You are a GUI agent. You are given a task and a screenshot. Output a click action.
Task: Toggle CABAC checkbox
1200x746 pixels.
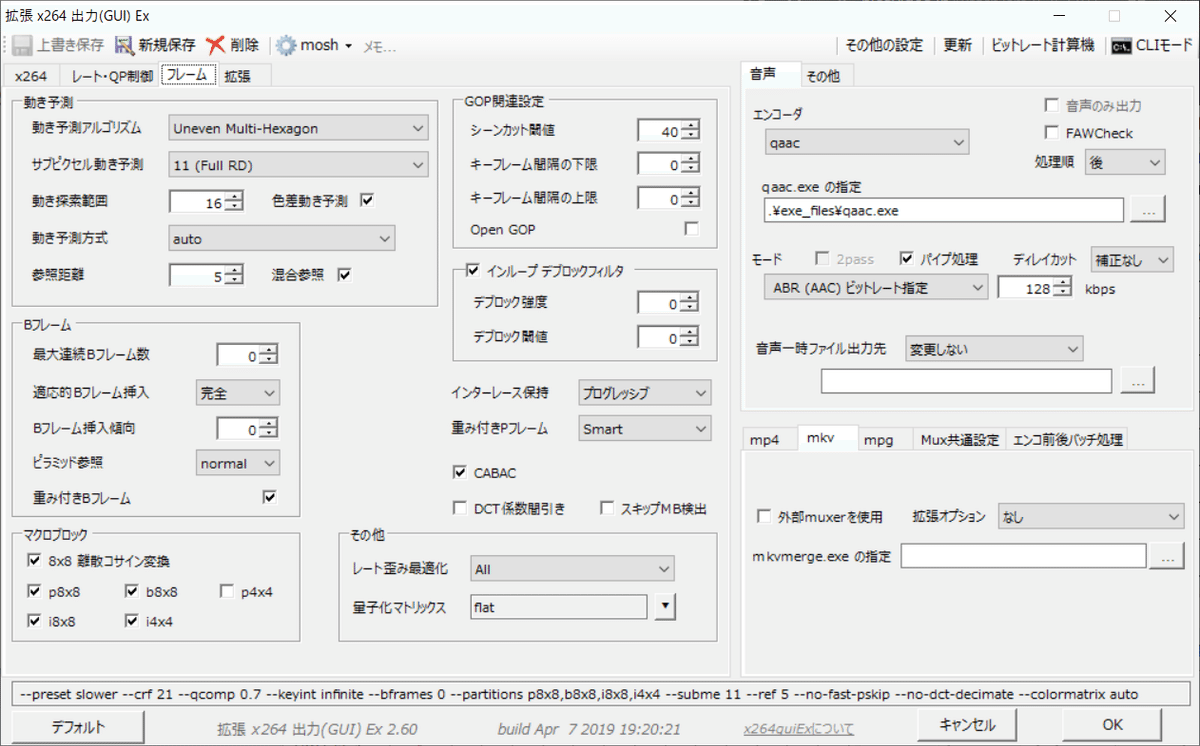(x=460, y=472)
